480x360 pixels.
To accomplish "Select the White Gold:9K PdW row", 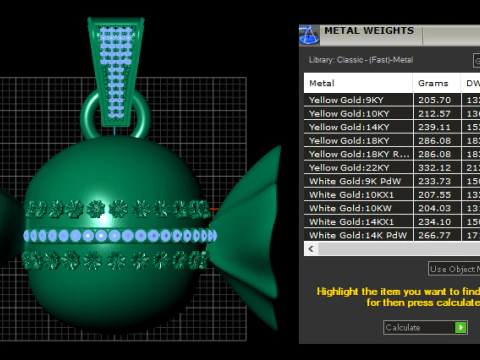I will coord(392,181).
